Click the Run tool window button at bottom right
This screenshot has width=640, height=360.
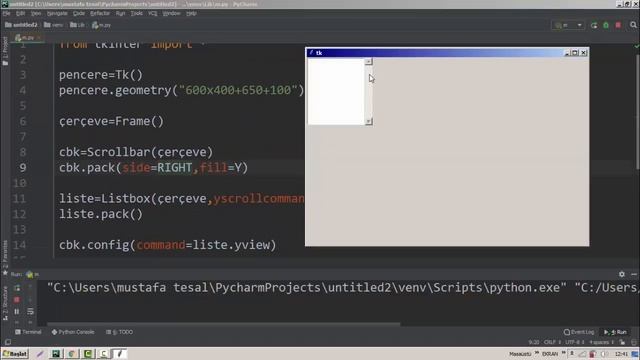[x=616, y=332]
